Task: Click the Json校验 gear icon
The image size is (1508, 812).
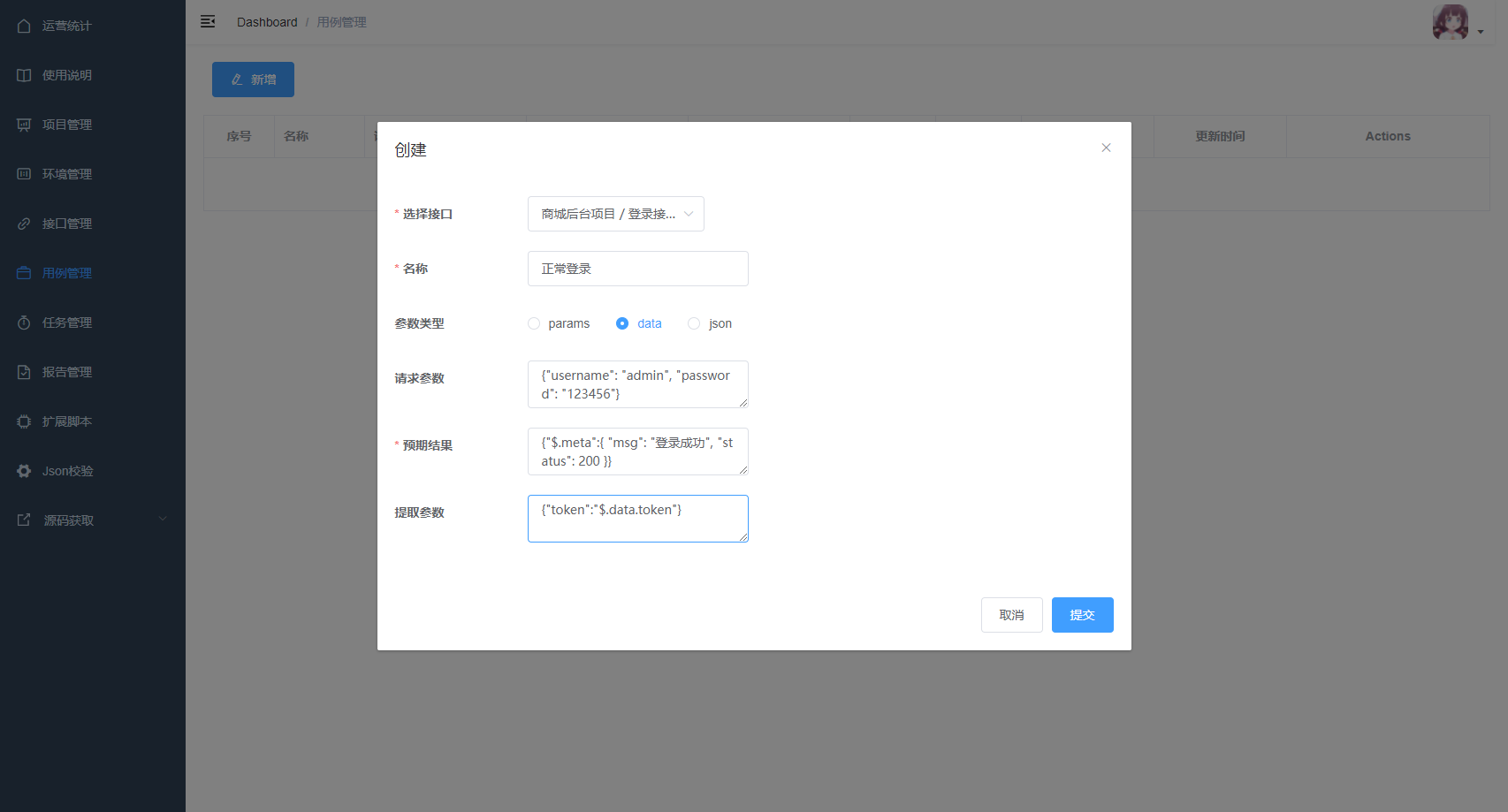Action: pos(24,471)
